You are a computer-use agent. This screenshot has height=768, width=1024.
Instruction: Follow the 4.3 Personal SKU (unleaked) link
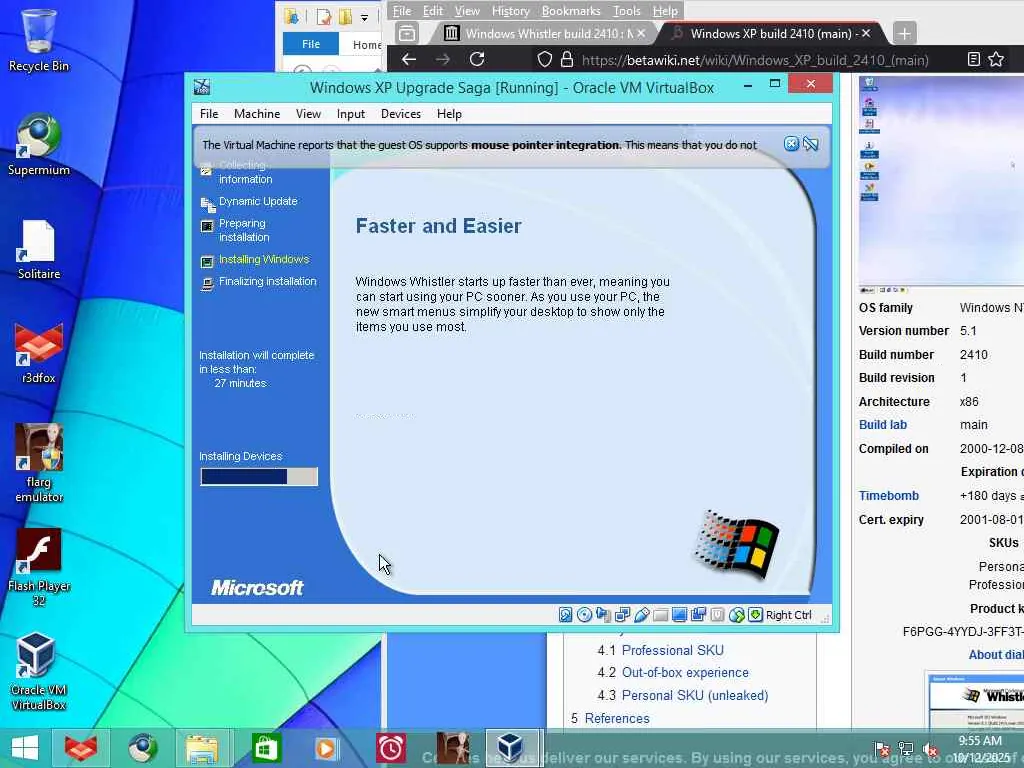[x=694, y=696]
